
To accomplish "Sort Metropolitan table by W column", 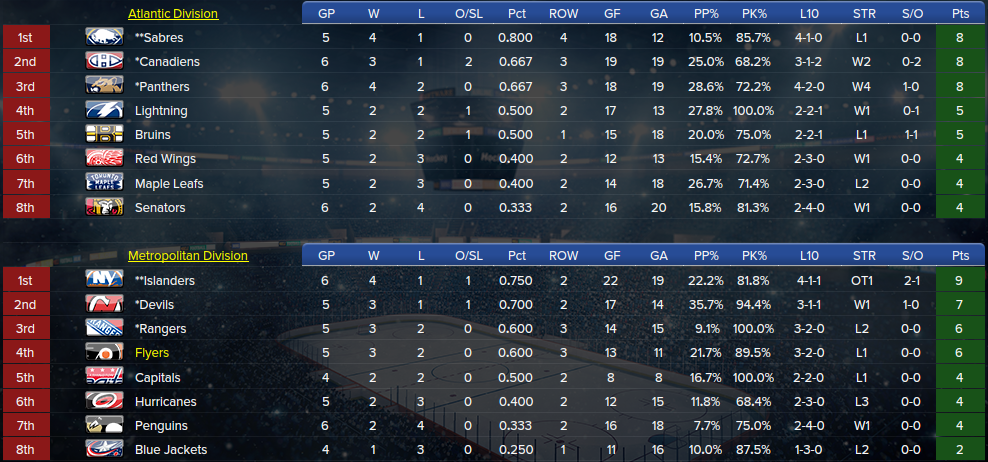I will [373, 256].
